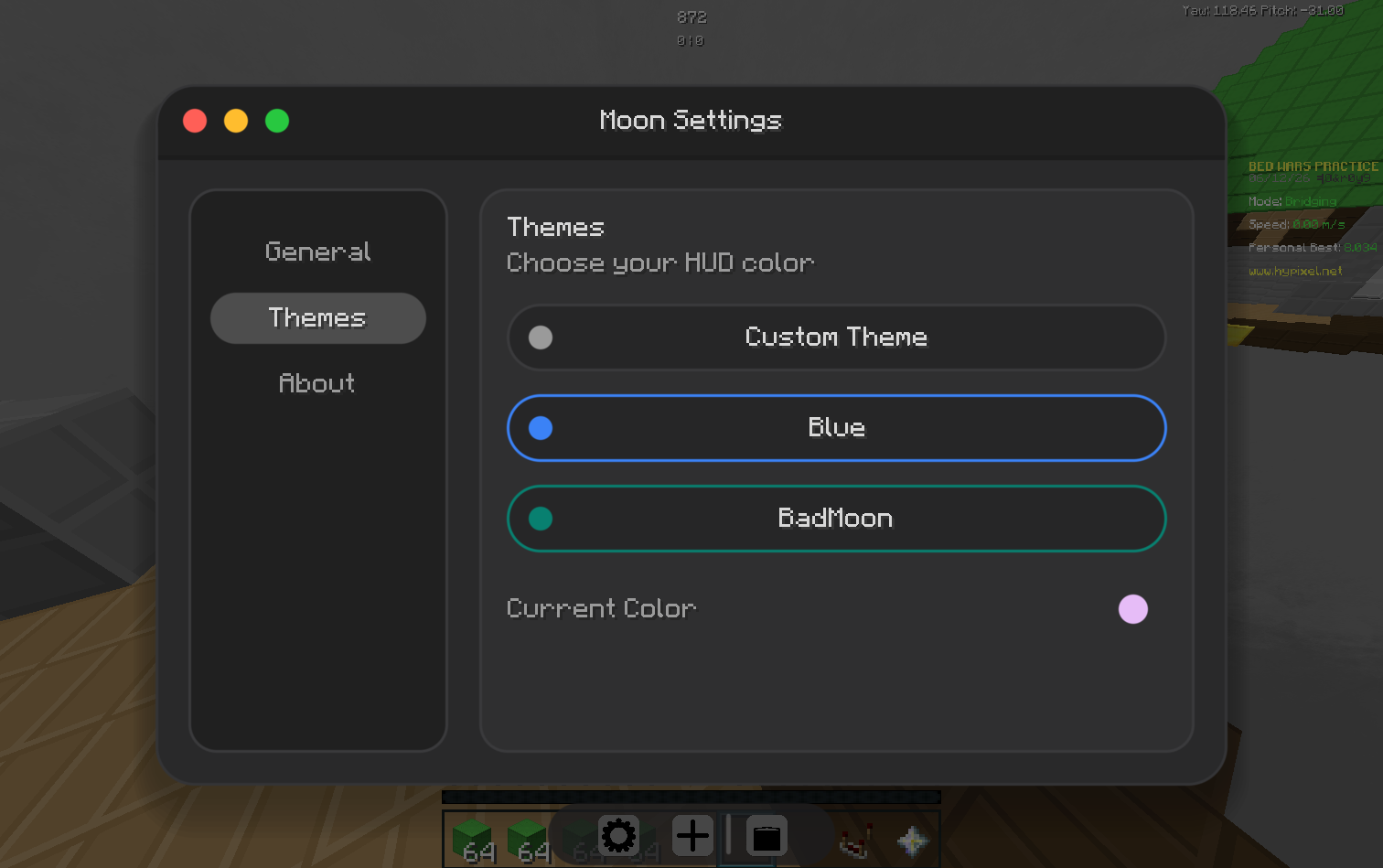Open the gear settings icon in the bottom dock
The width and height of the screenshot is (1383, 868).
pos(618,835)
